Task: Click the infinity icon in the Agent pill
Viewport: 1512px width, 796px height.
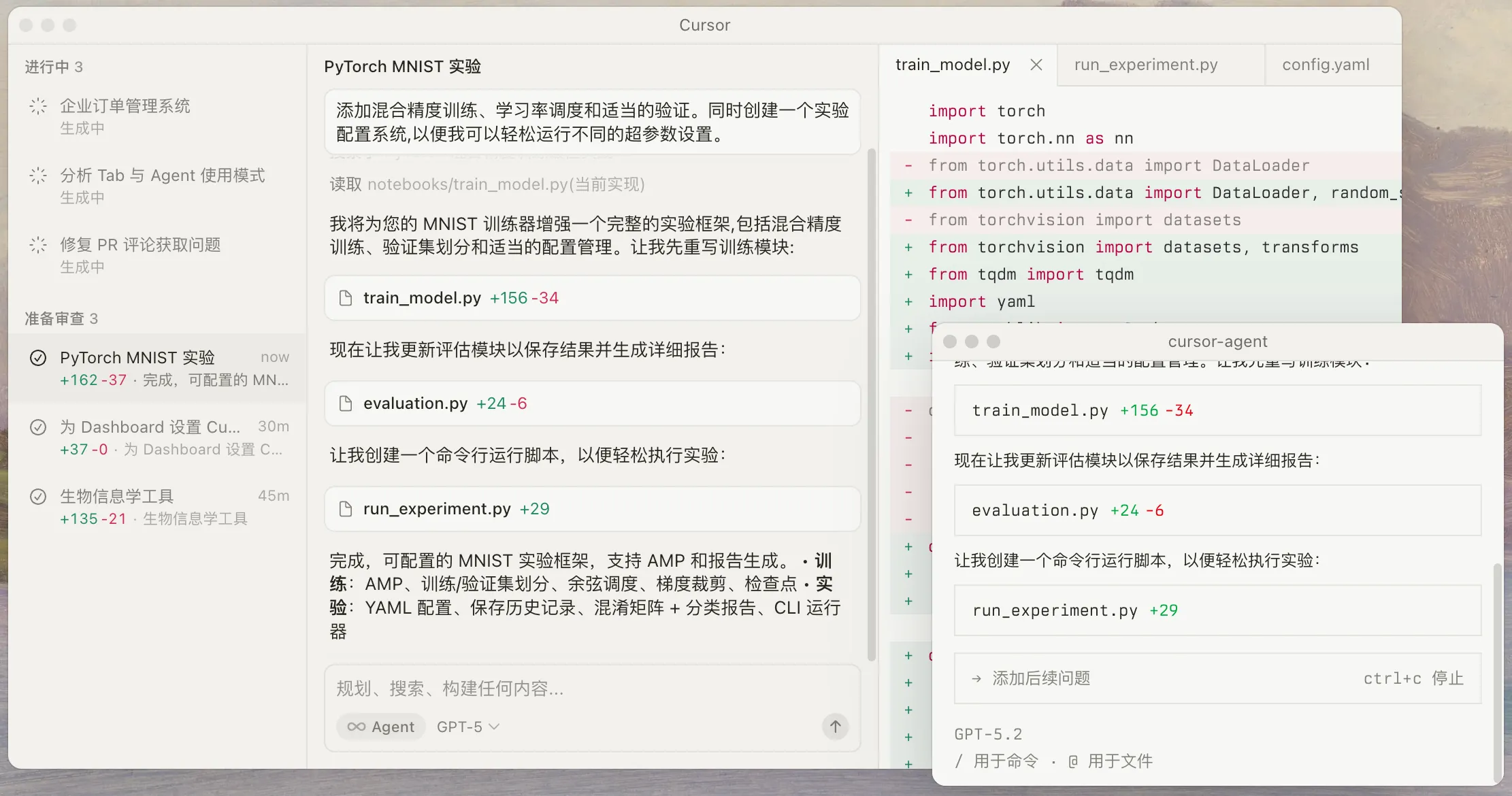Action: tap(356, 727)
